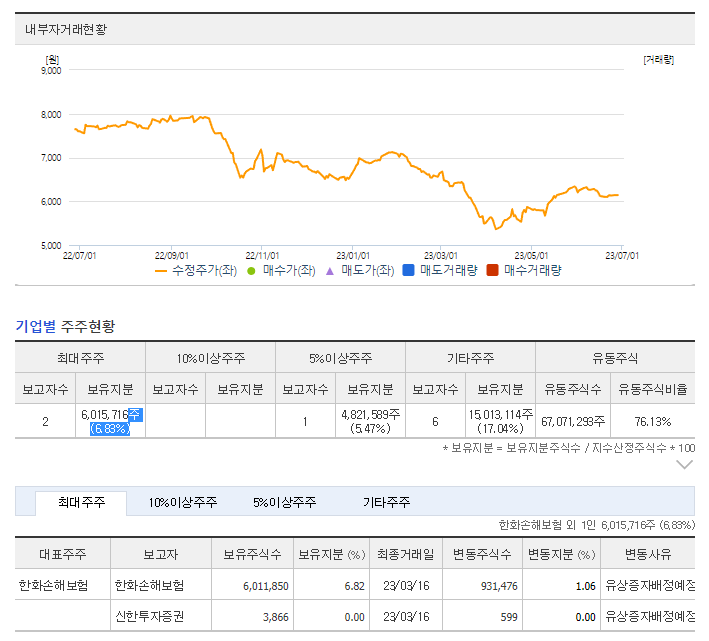This screenshot has height=641, width=709.
Task: Click the orange price line on the chart
Action: click(x=346, y=173)
